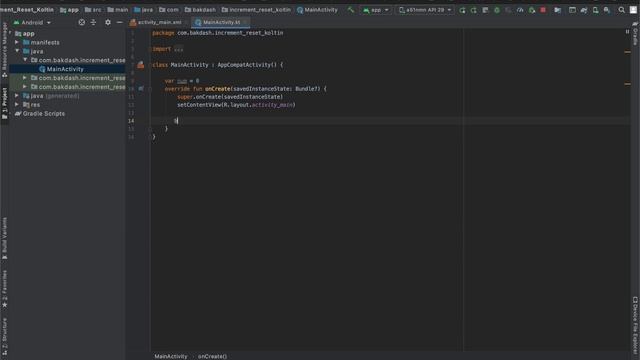
Task: Click the app breadcrumb in navigation bar
Action: pyautogui.click(x=69, y=10)
